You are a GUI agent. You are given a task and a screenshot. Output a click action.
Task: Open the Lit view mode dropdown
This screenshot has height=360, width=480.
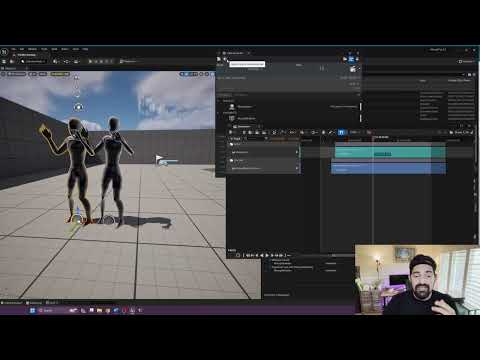pyautogui.click(x=33, y=74)
